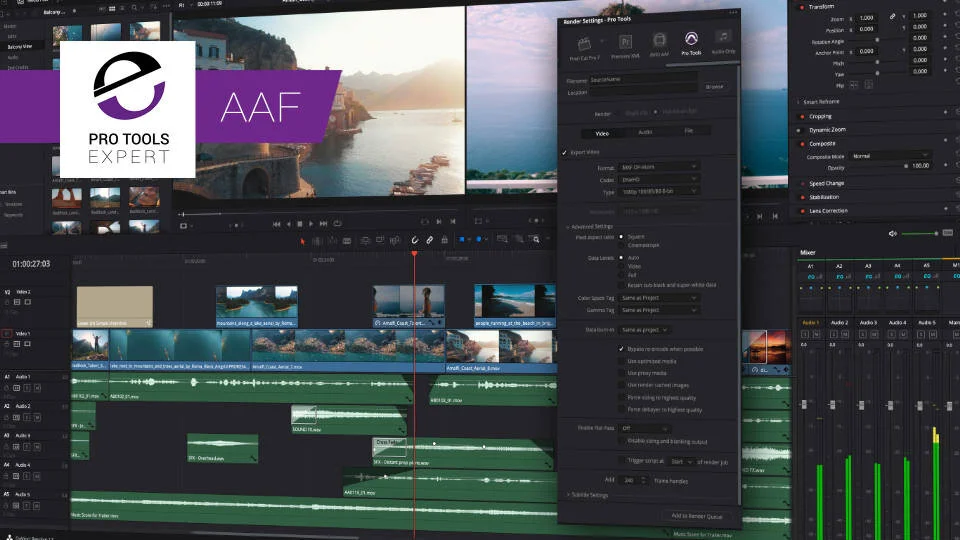Open the Type dropdown
Image resolution: width=960 pixels, height=540 pixels.
(x=658, y=192)
